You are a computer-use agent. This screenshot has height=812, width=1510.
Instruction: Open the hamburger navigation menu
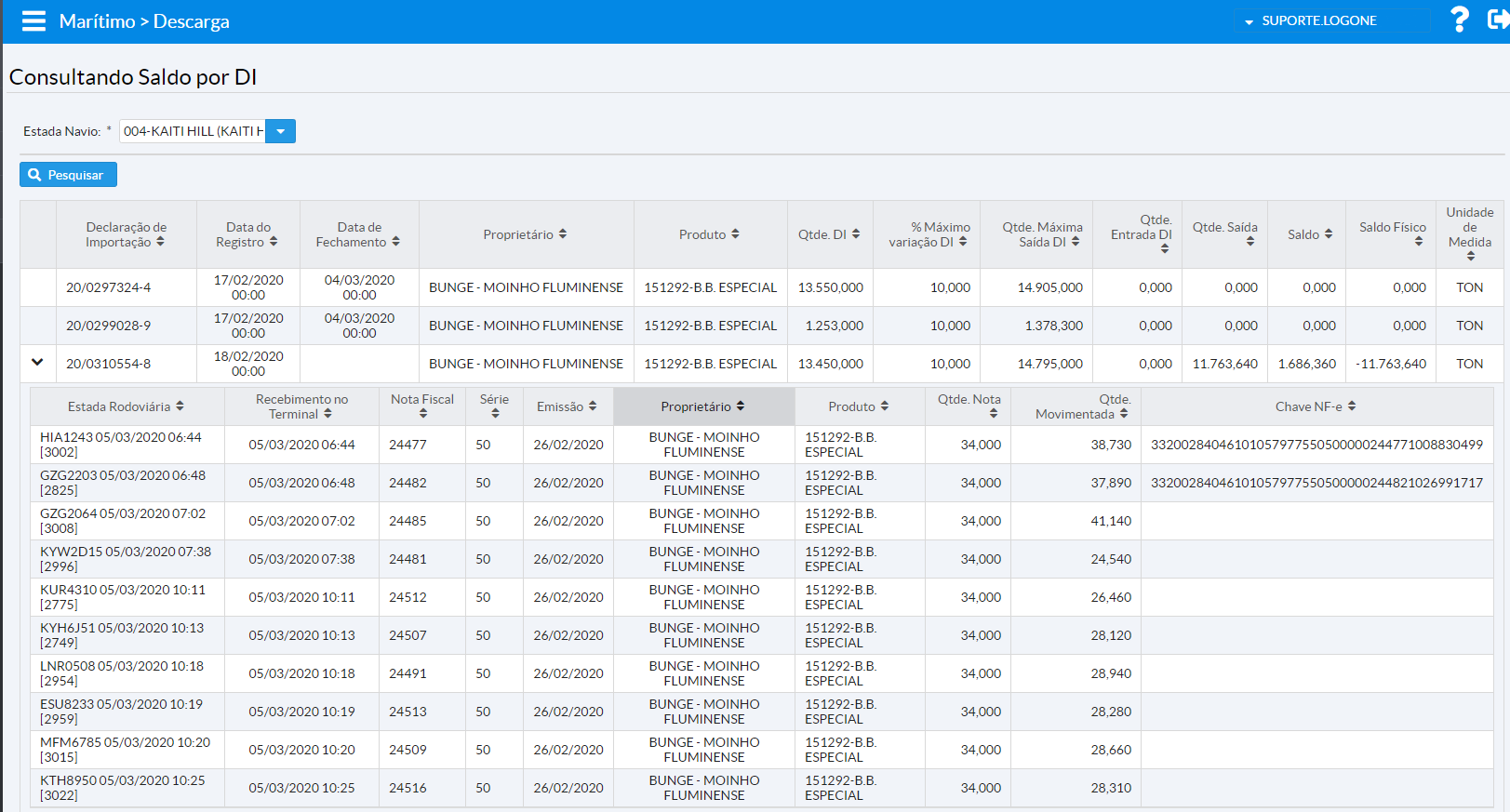[33, 21]
